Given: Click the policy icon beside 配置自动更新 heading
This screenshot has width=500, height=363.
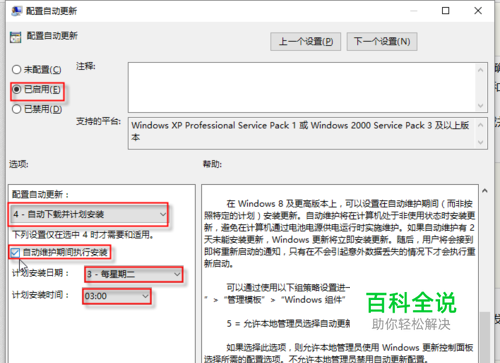Looking at the screenshot, I should tap(15, 37).
